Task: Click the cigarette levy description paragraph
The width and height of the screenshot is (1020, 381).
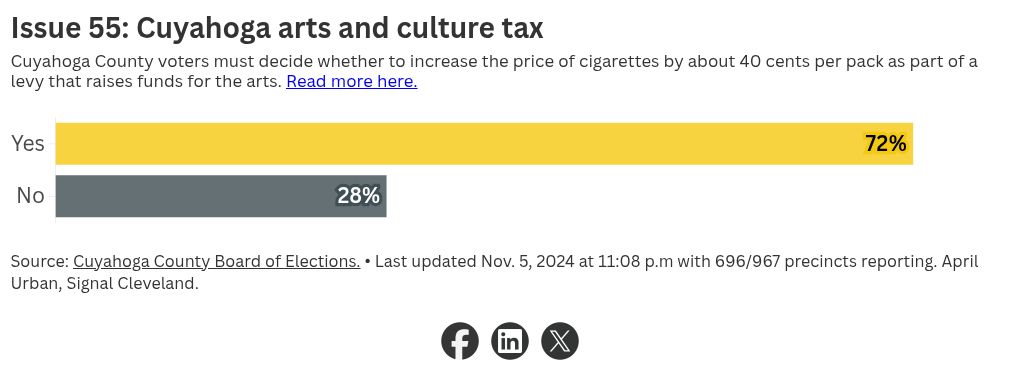Action: [x=494, y=72]
